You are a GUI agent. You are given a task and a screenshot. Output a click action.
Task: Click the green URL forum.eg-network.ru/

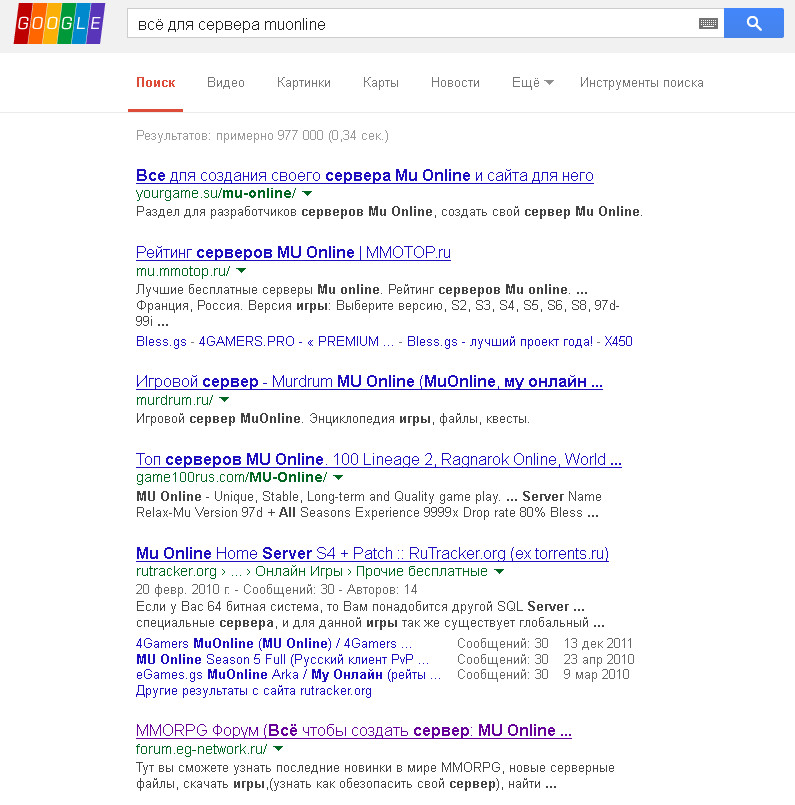coord(202,749)
